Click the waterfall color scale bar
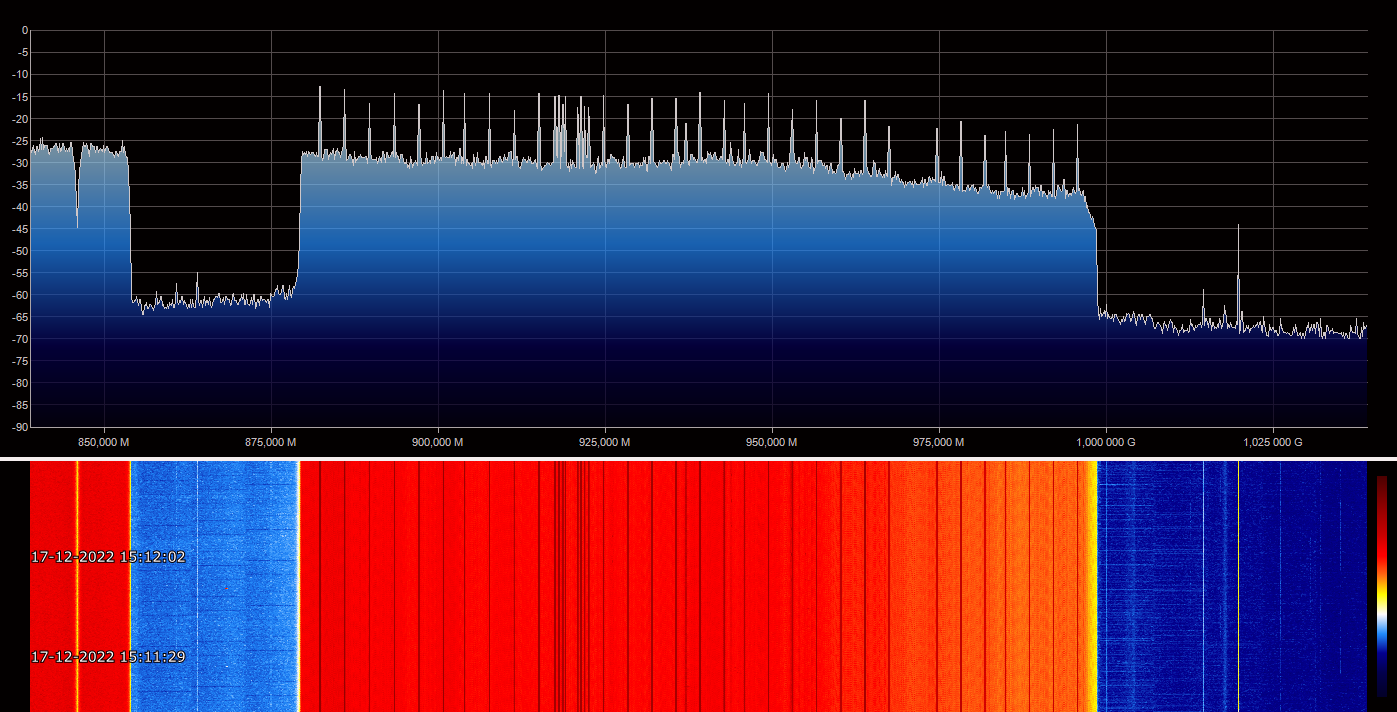 coord(1382,585)
